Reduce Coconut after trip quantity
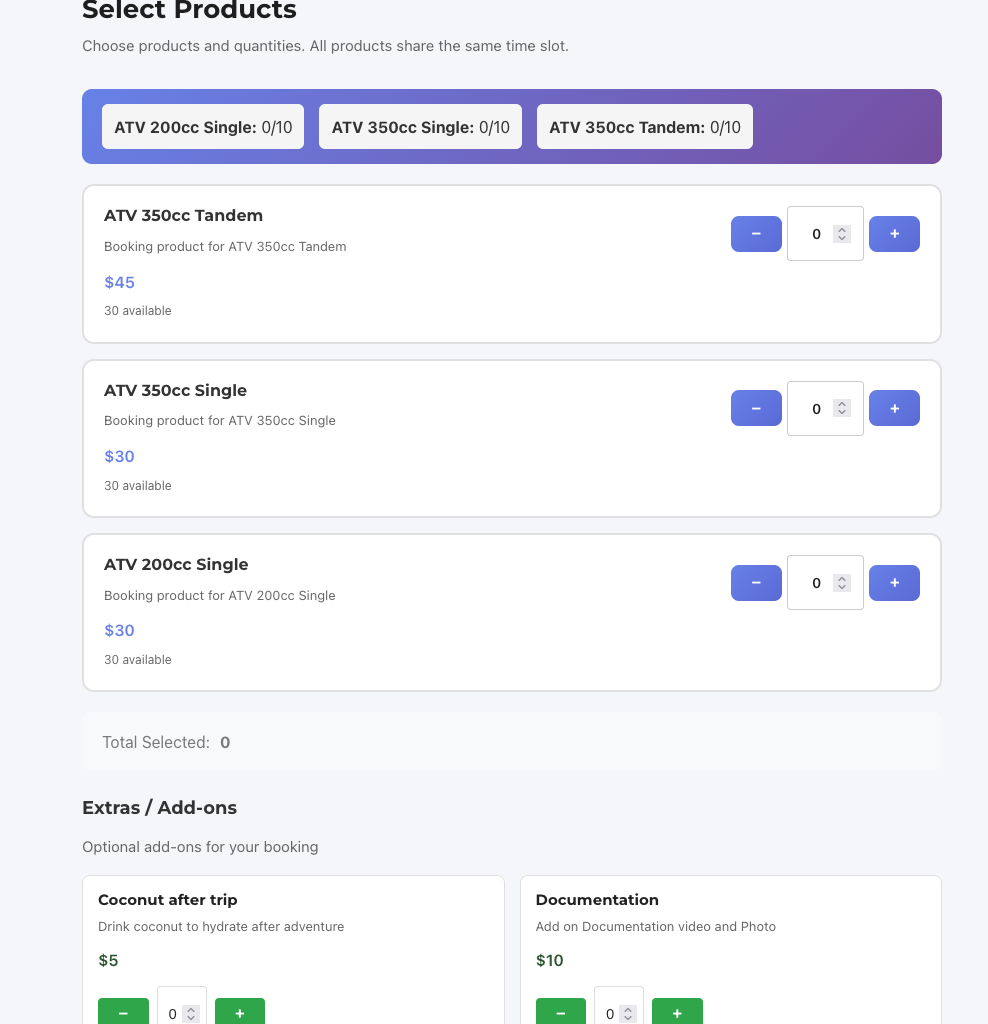Viewport: 988px width, 1024px height. tap(123, 1013)
